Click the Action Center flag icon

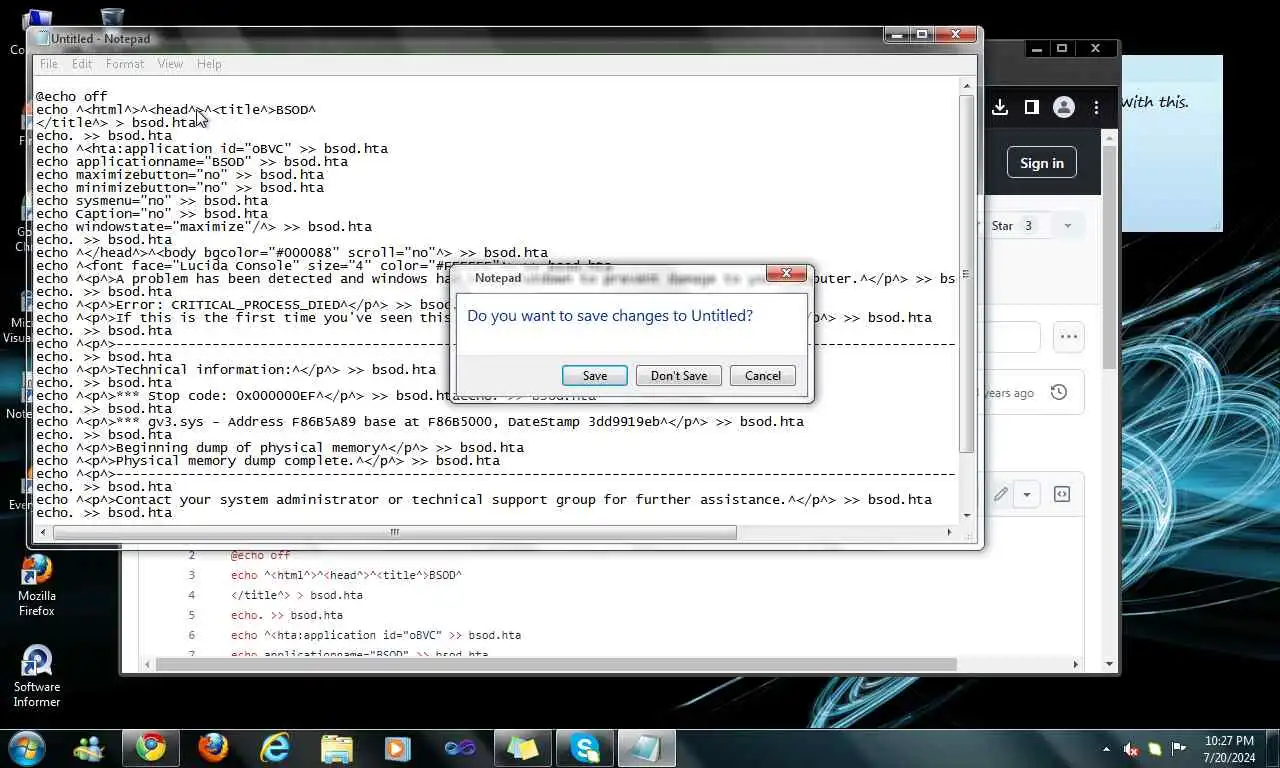point(1178,749)
